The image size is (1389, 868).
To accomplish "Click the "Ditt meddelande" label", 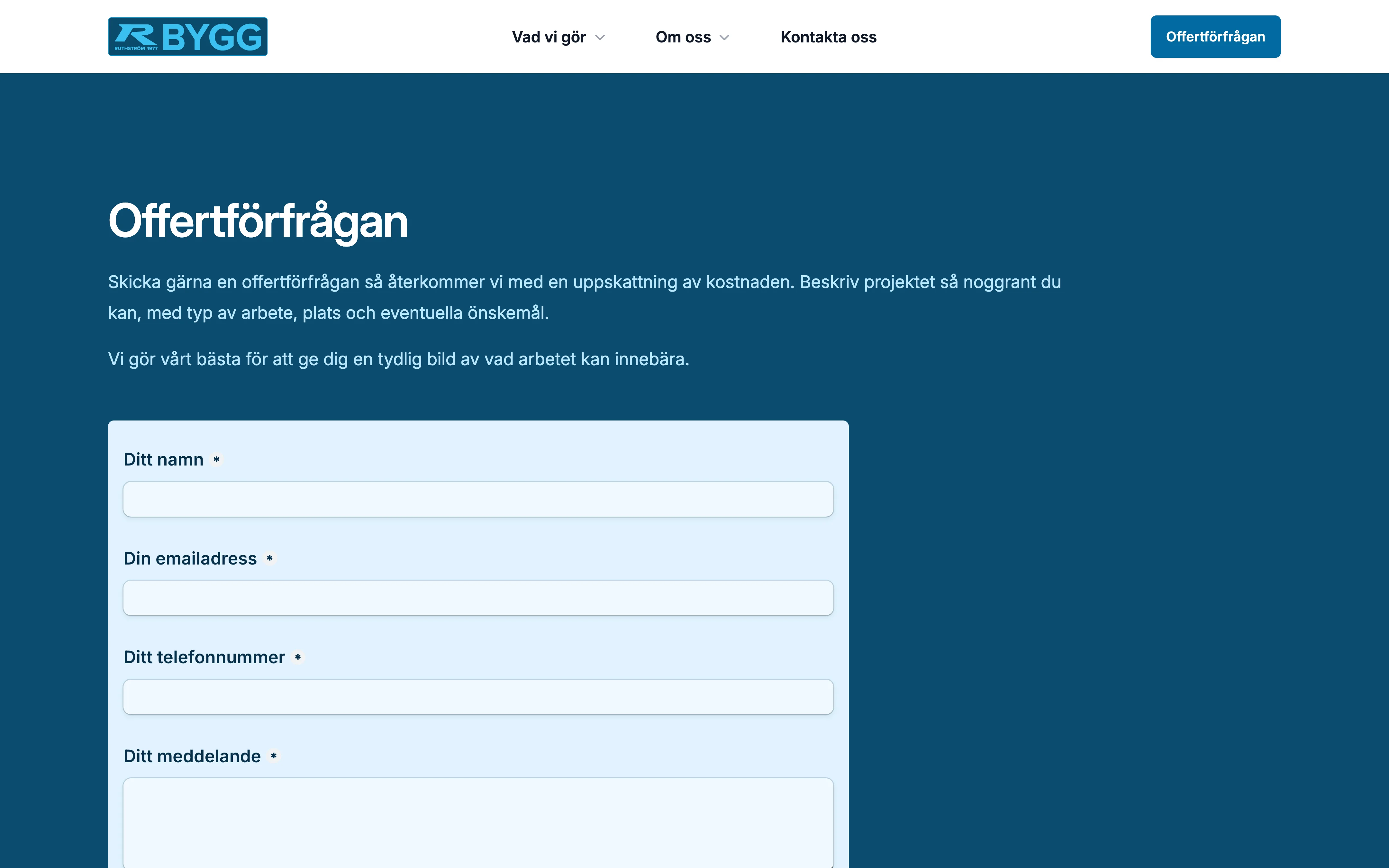I will [x=192, y=756].
